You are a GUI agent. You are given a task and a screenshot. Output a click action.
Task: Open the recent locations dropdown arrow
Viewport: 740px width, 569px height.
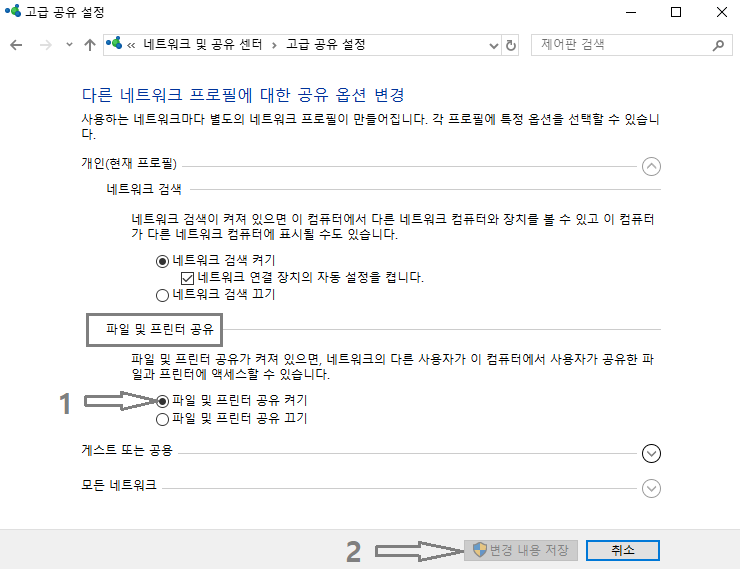point(69,45)
